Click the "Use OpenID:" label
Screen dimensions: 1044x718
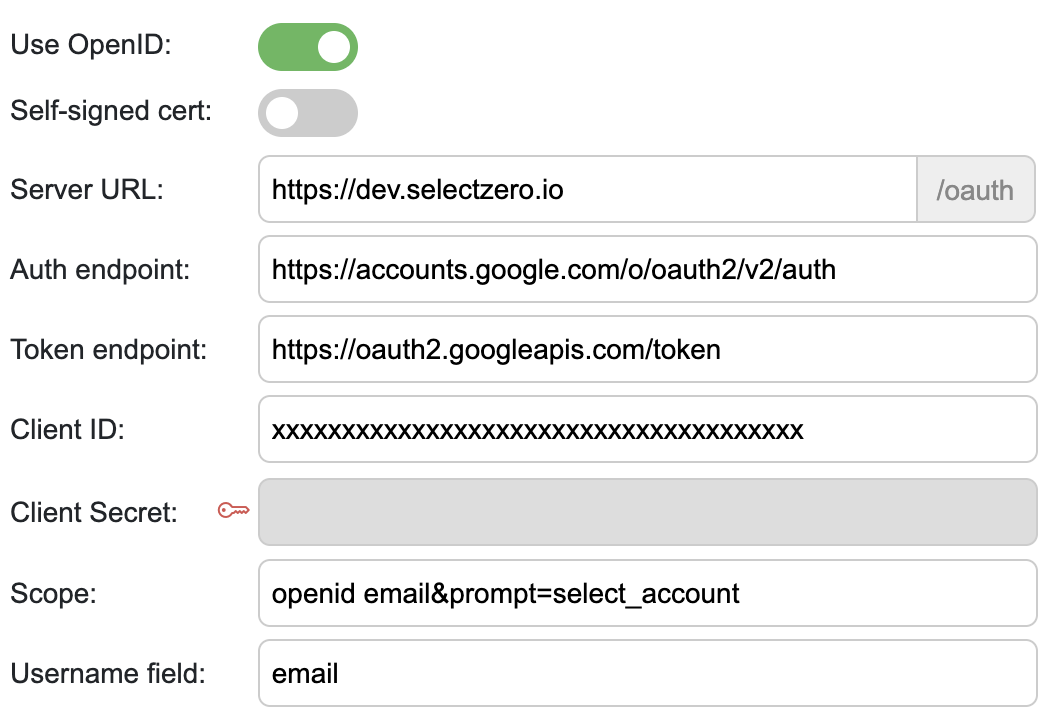[91, 47]
